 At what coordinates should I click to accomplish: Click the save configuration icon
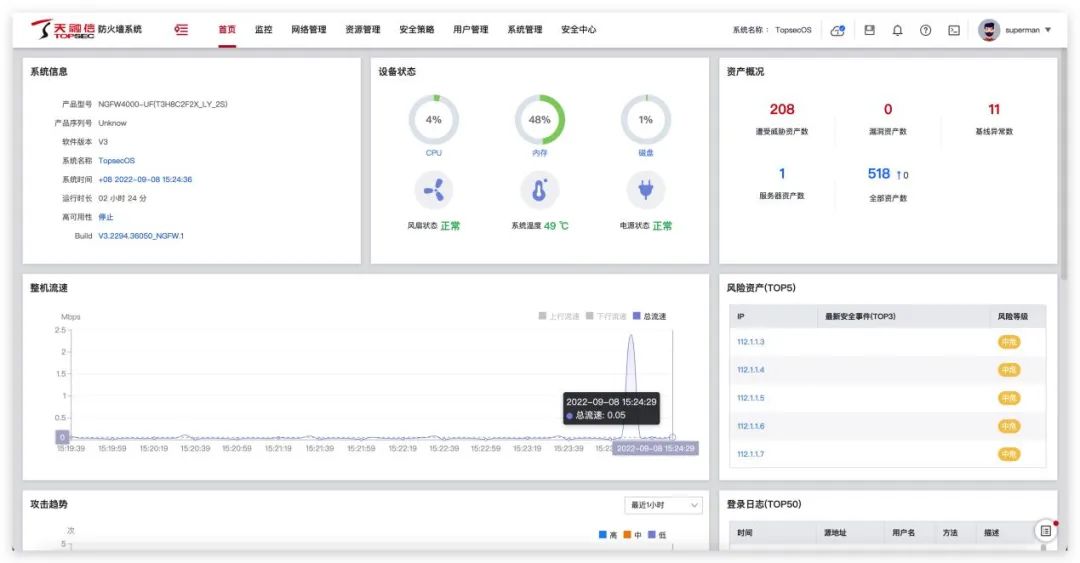click(x=869, y=30)
